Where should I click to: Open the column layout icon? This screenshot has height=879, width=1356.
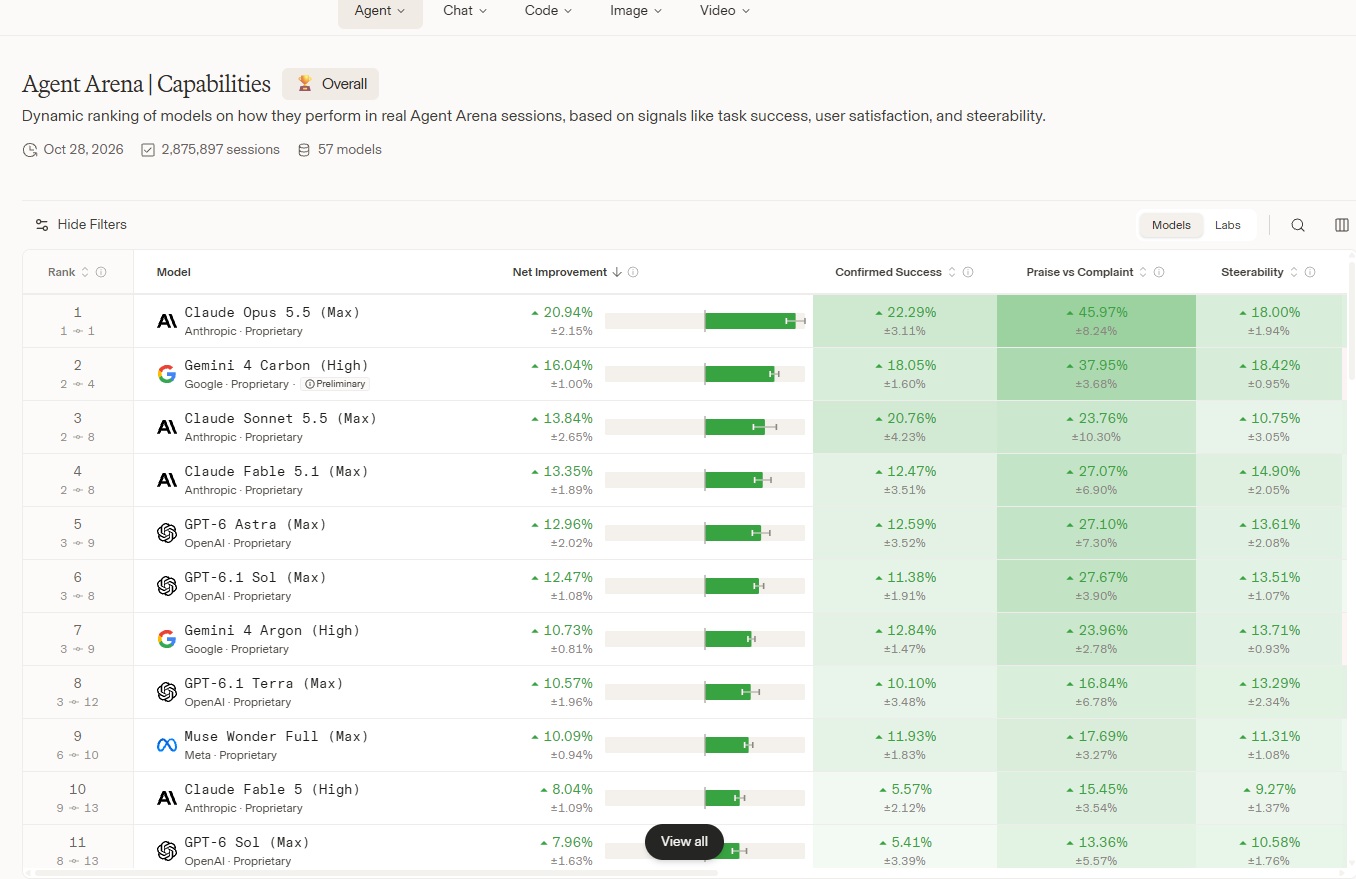pos(1342,225)
